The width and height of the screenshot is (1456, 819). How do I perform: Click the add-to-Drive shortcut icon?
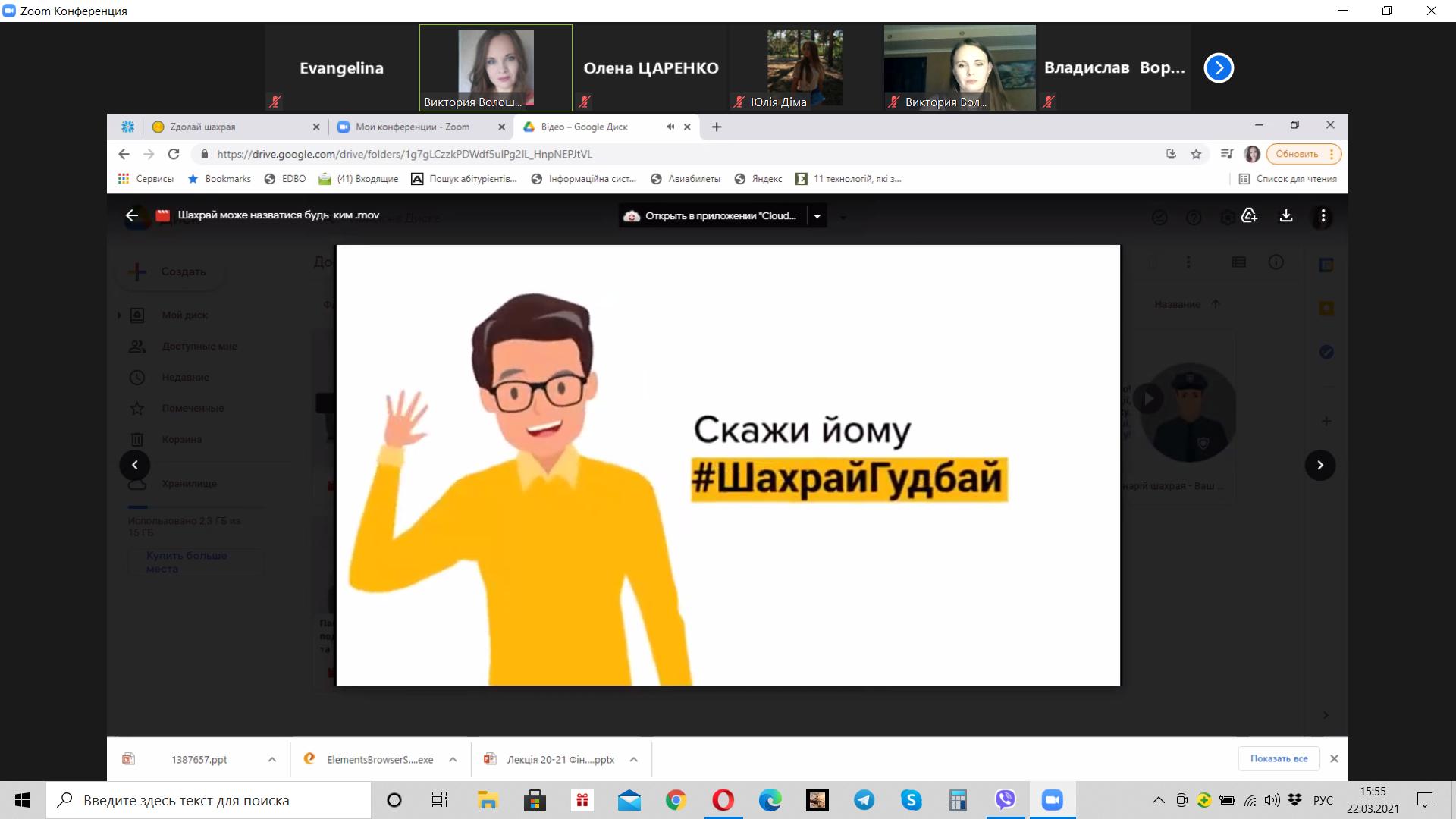[1249, 216]
